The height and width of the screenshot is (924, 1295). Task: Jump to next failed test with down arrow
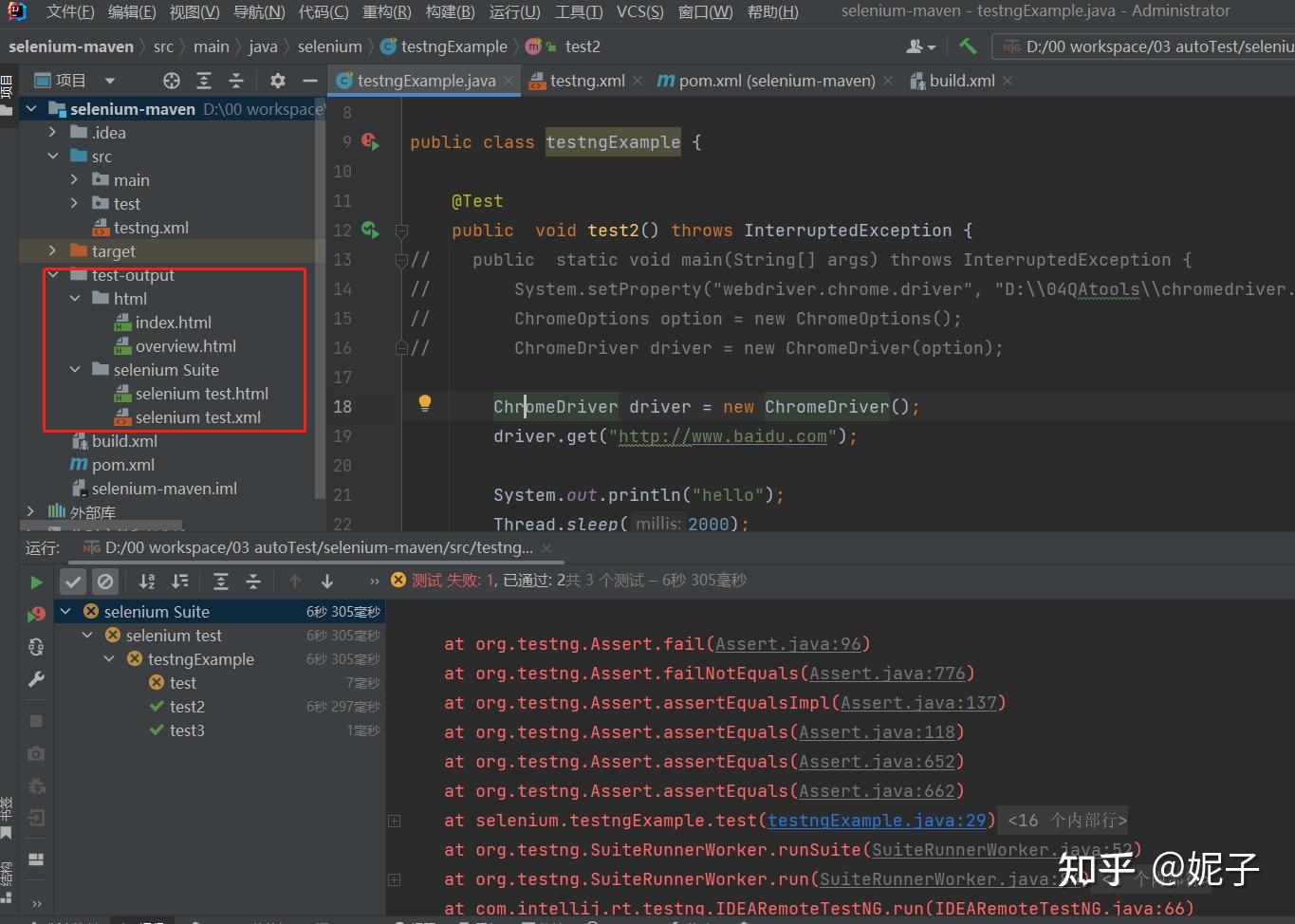point(326,581)
